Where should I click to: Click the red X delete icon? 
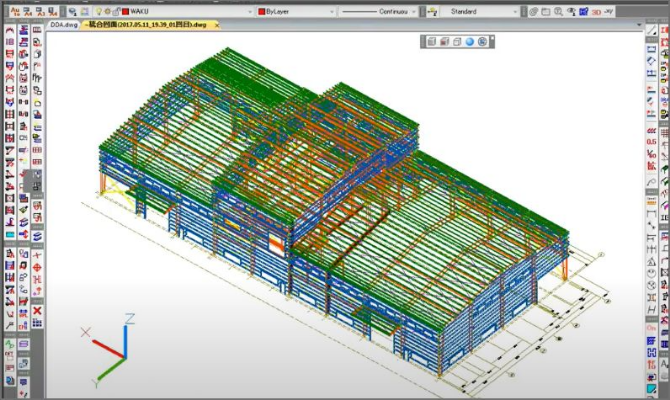37,311
